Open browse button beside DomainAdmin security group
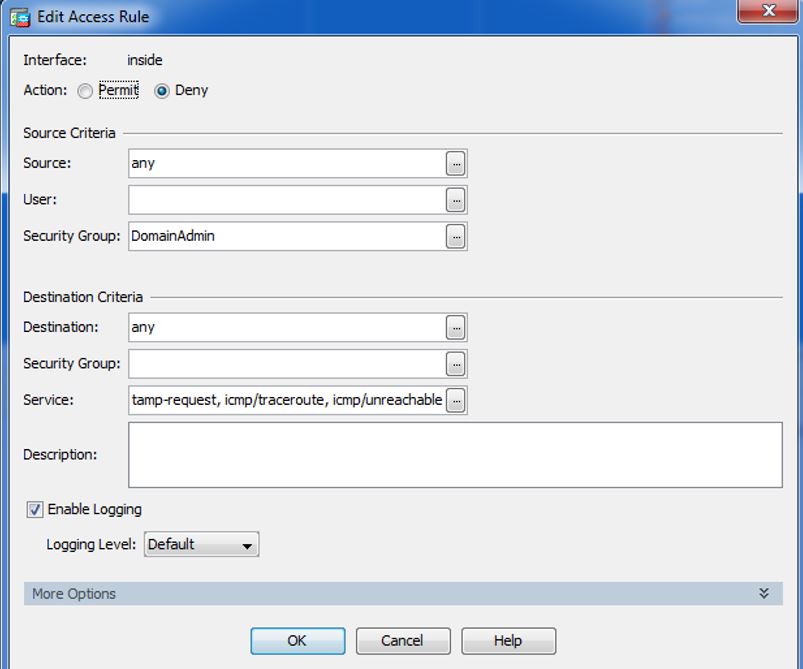This screenshot has height=669, width=803. pos(455,237)
